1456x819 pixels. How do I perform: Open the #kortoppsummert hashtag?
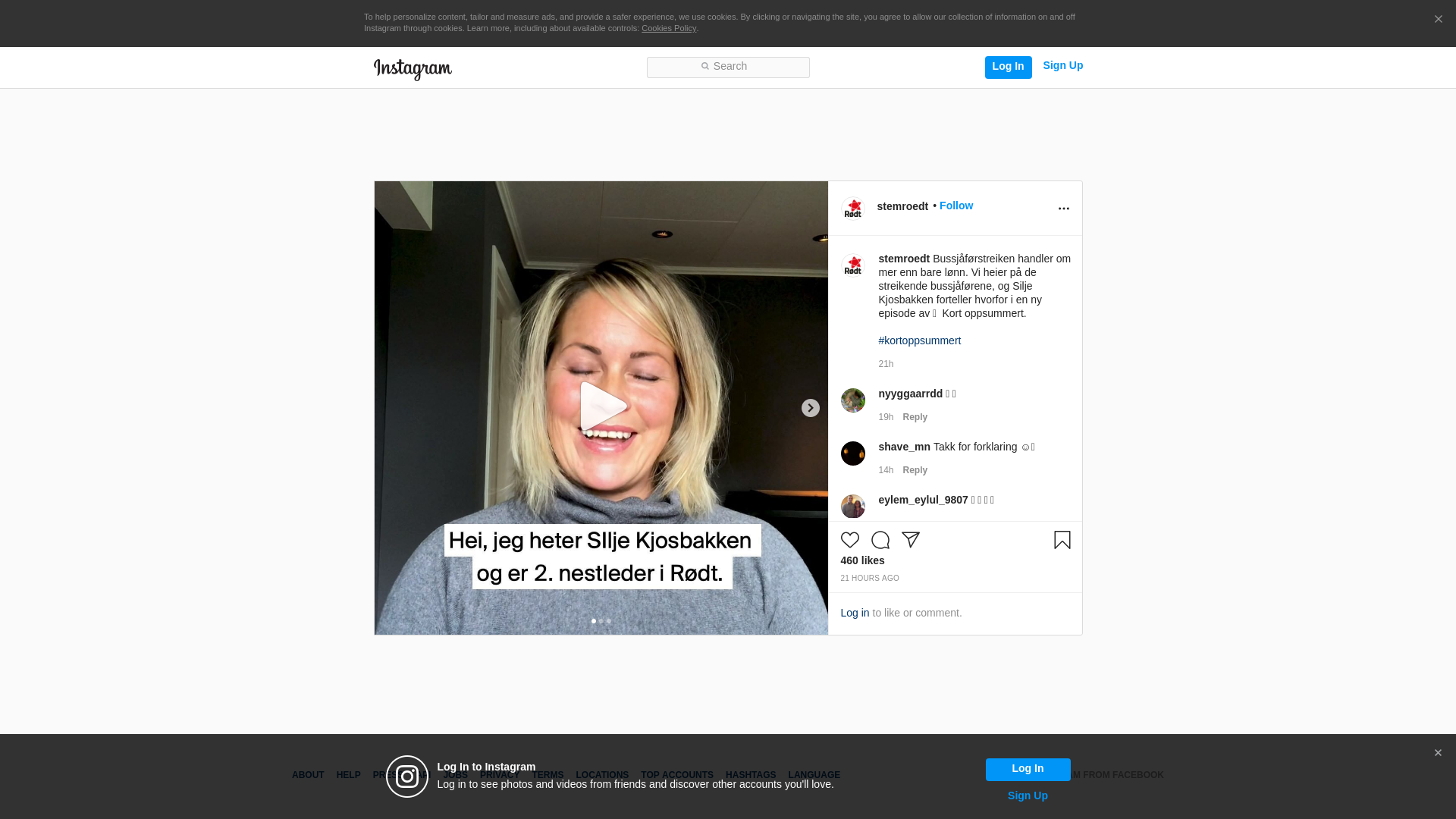click(919, 340)
